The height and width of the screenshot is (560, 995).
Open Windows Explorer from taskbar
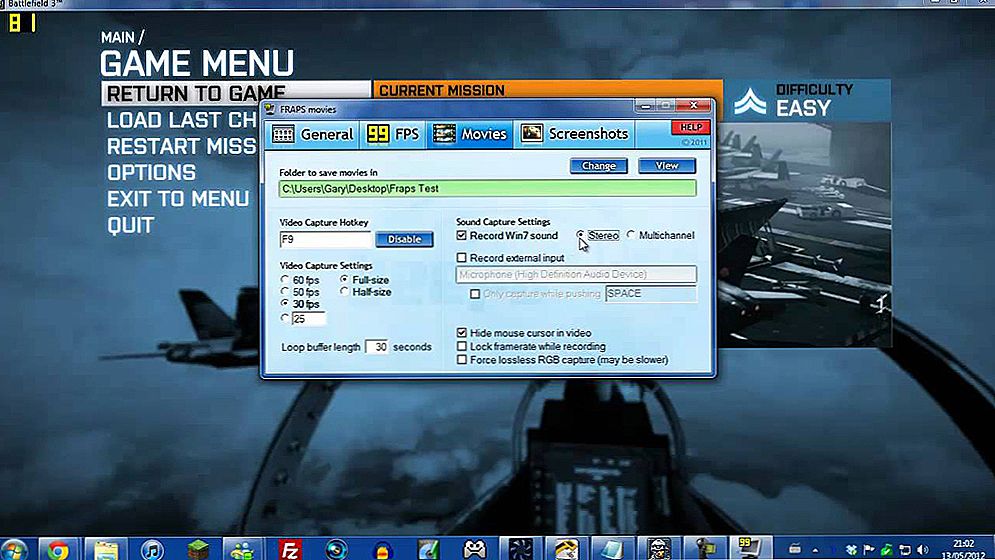pos(106,550)
